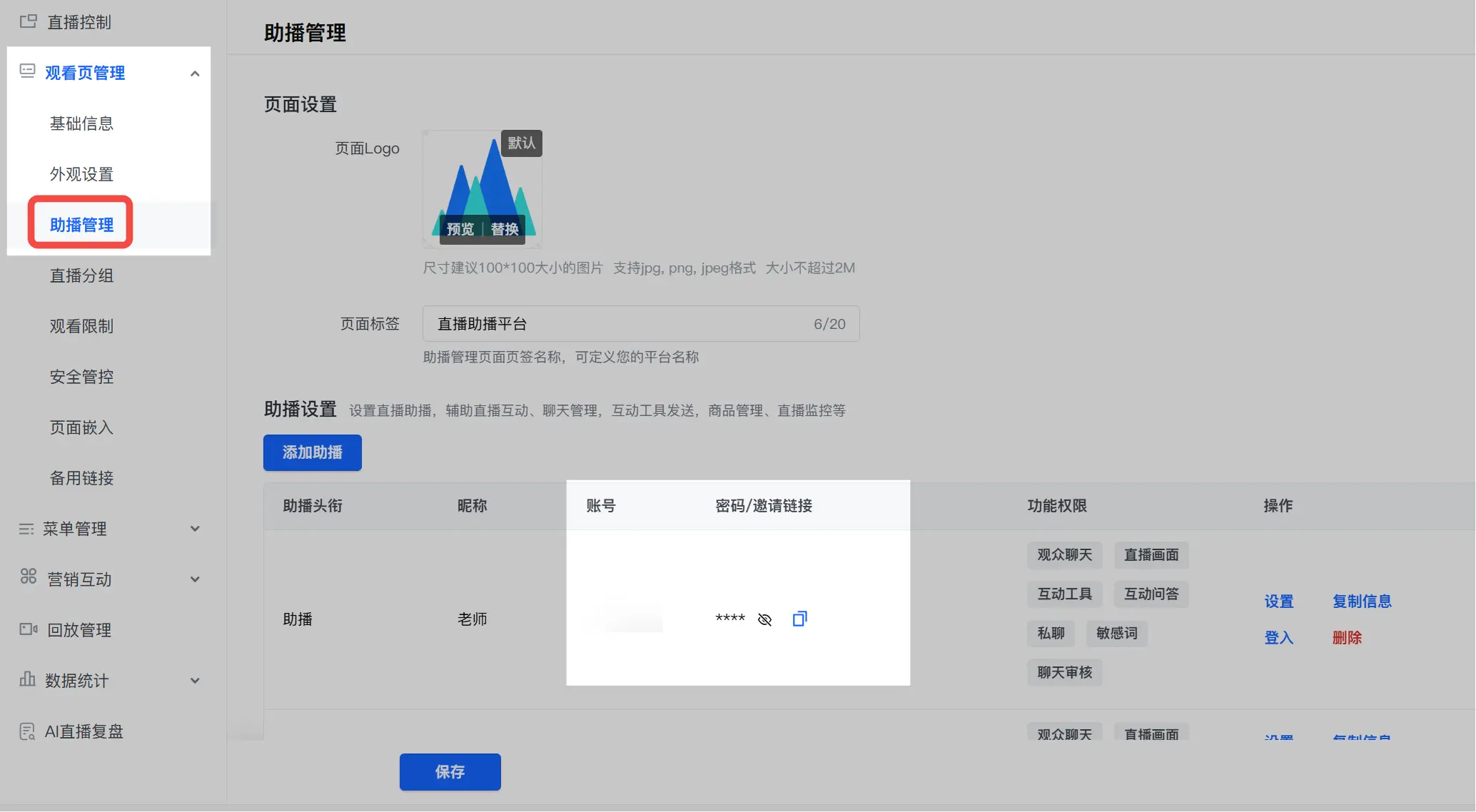The image size is (1476, 812).
Task: Click 登入 link in 老师 row
Action: tap(1279, 638)
